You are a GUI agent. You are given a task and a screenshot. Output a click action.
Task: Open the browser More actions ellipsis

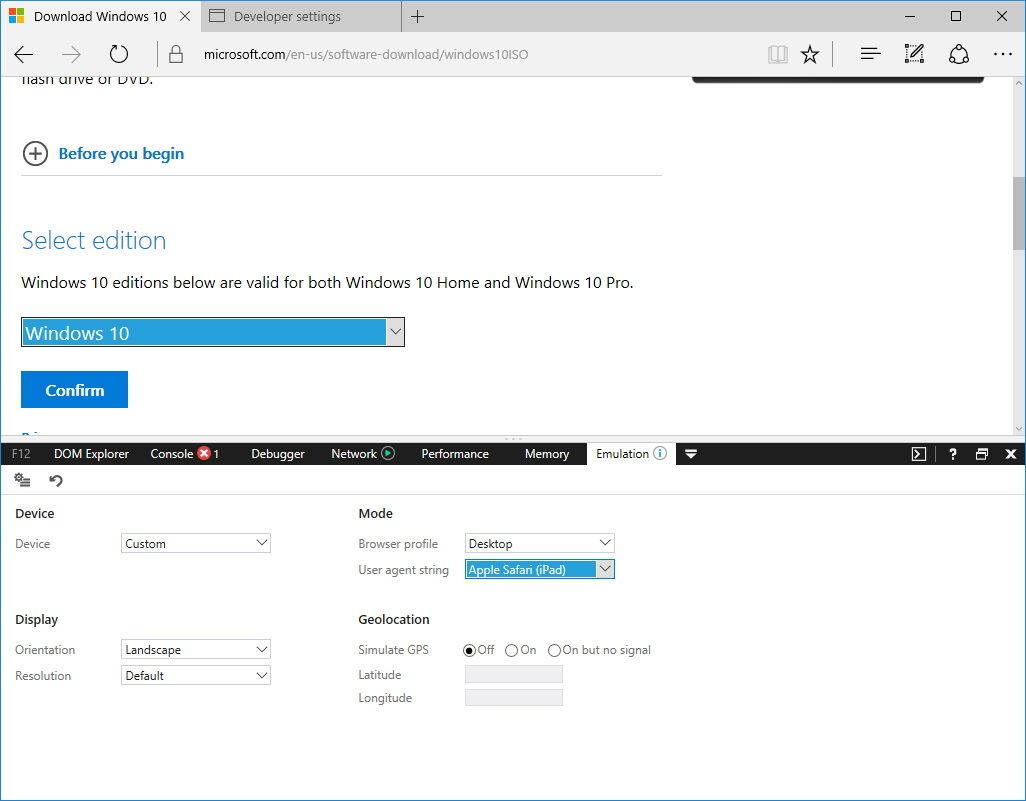[1002, 54]
